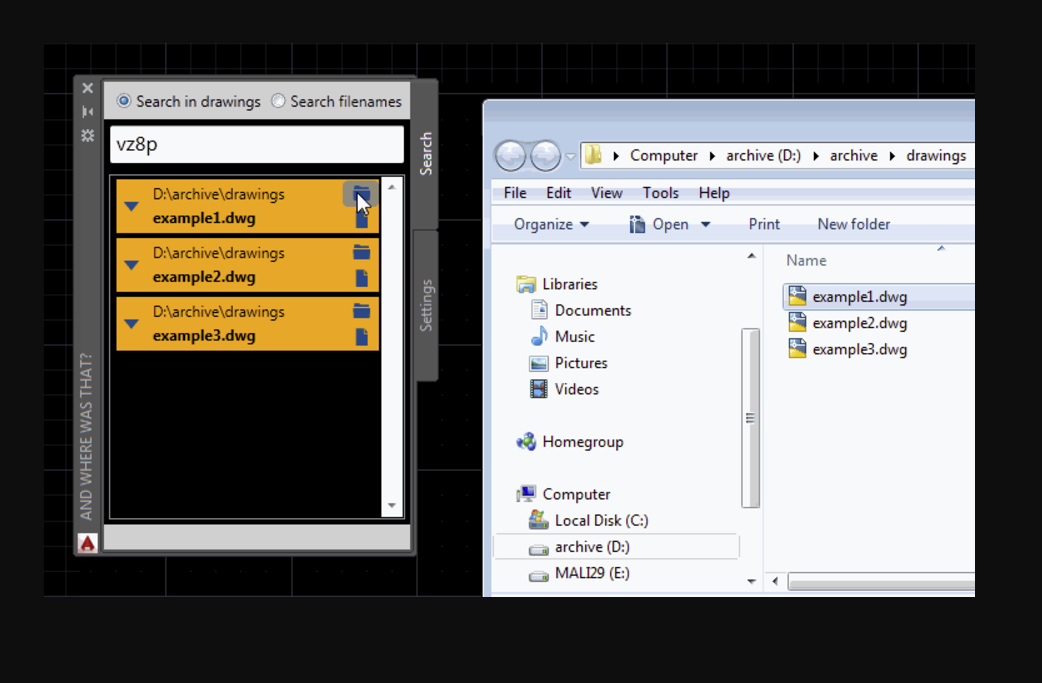This screenshot has width=1042, height=683.
Task: Open the palette properties gear icon
Action: [x=88, y=136]
